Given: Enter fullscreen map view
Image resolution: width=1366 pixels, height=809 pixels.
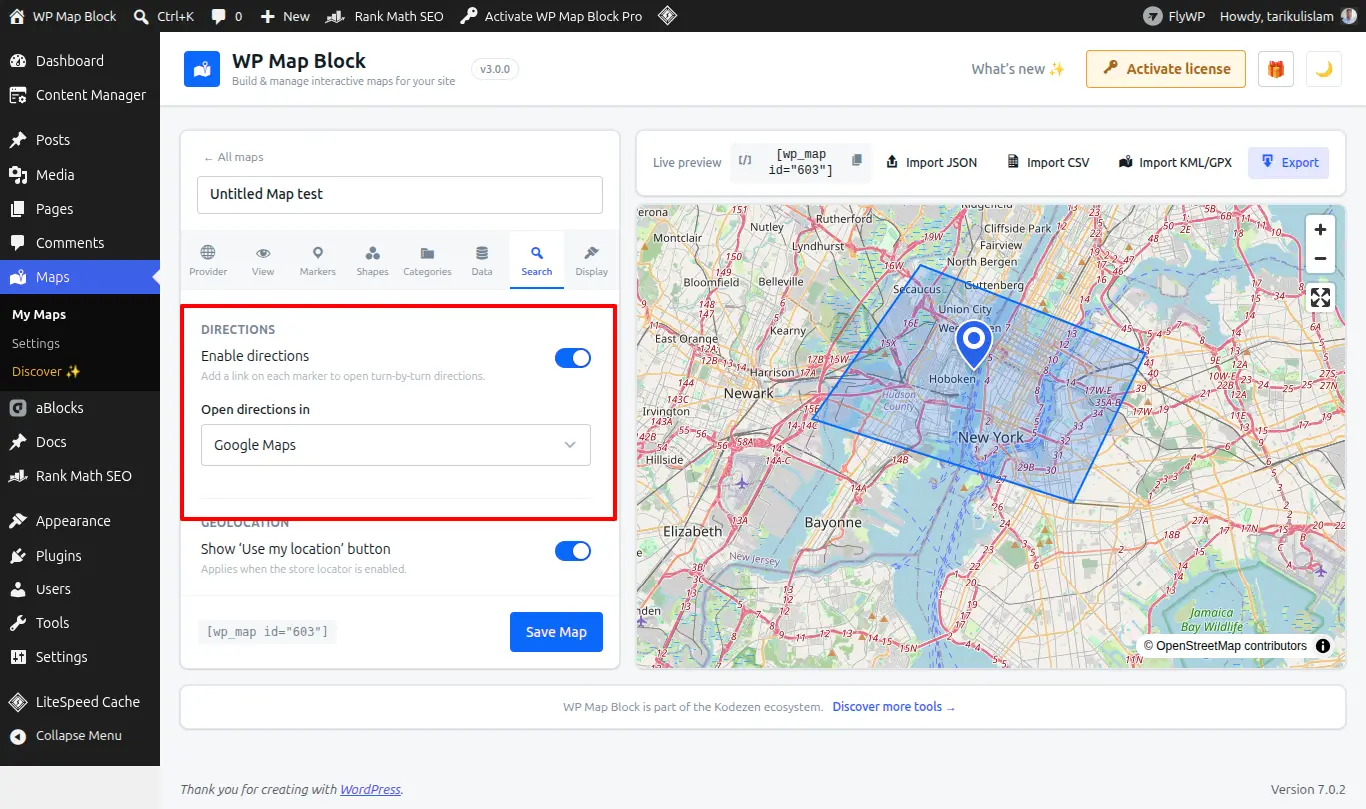Looking at the screenshot, I should [x=1320, y=297].
